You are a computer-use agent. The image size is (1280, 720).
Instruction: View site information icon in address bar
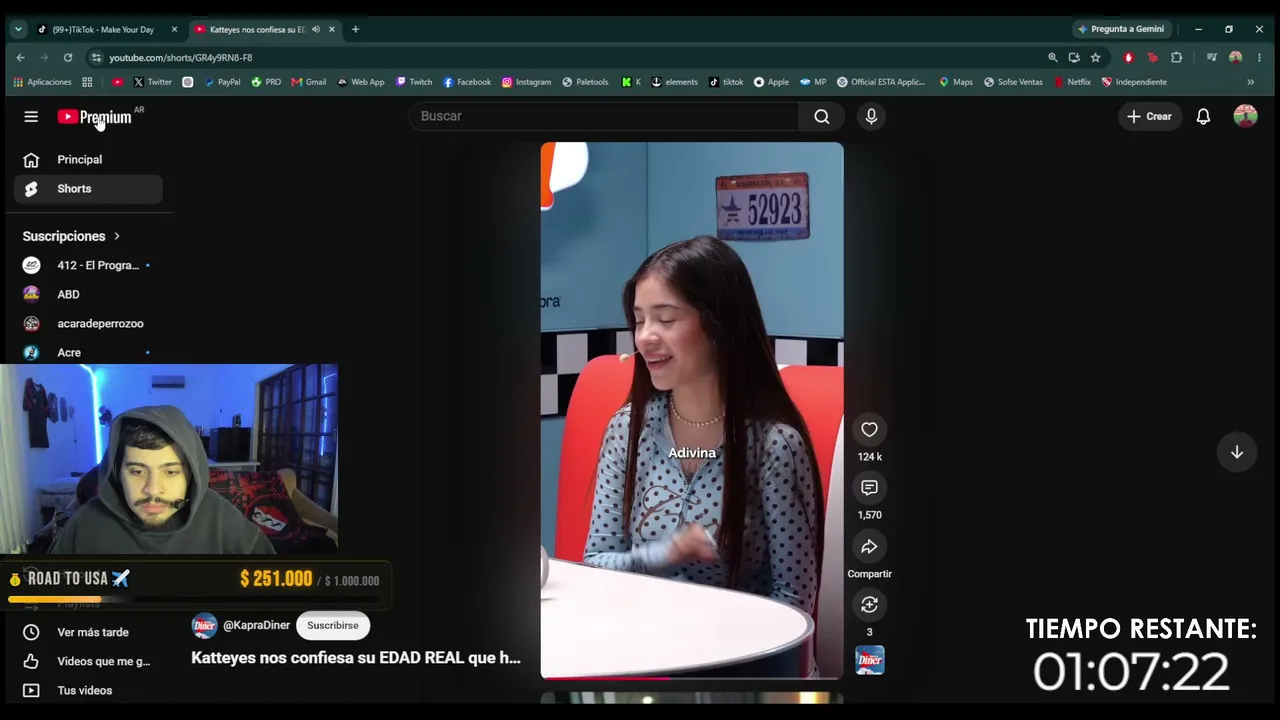click(96, 58)
